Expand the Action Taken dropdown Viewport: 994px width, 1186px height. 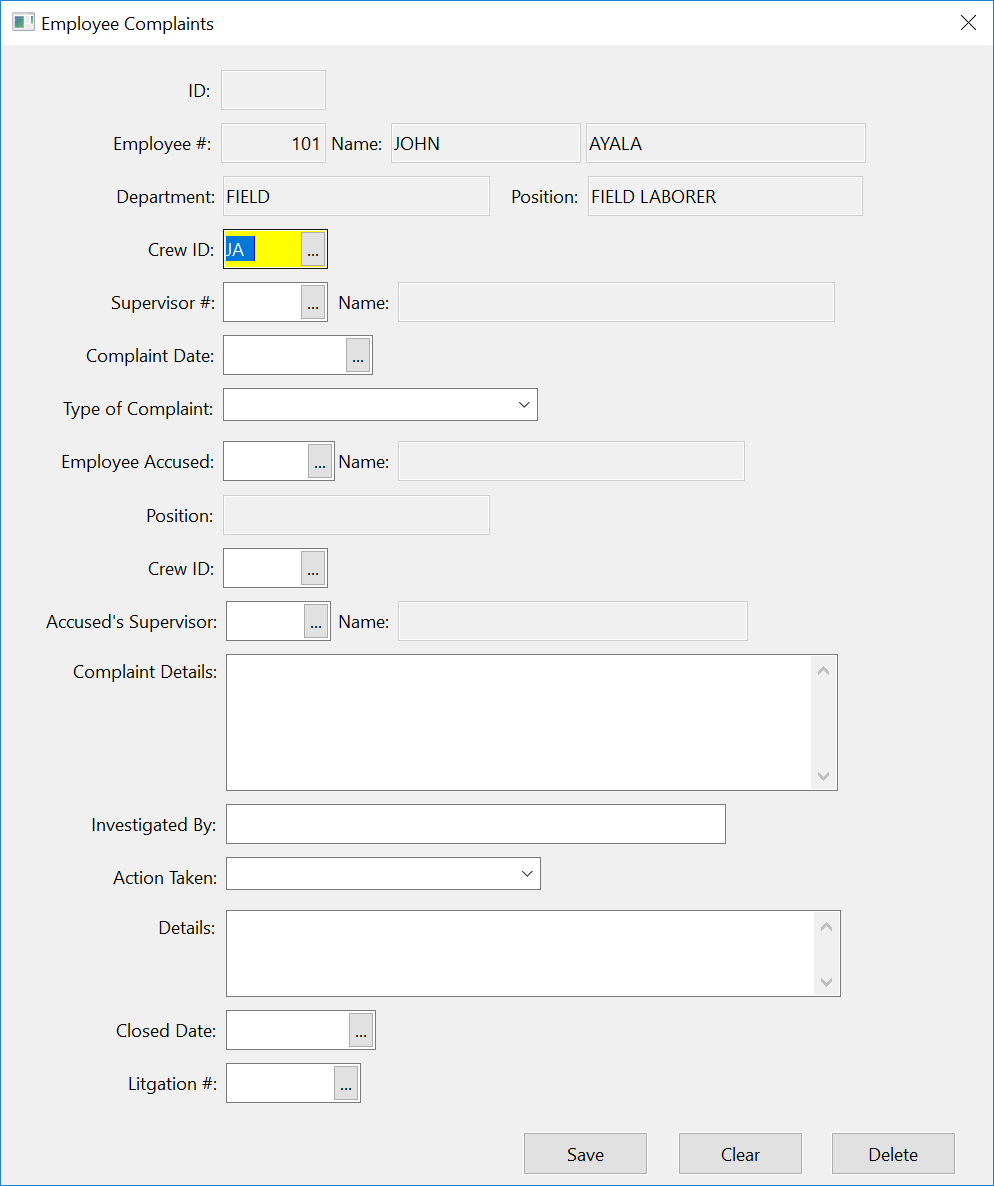(527, 874)
